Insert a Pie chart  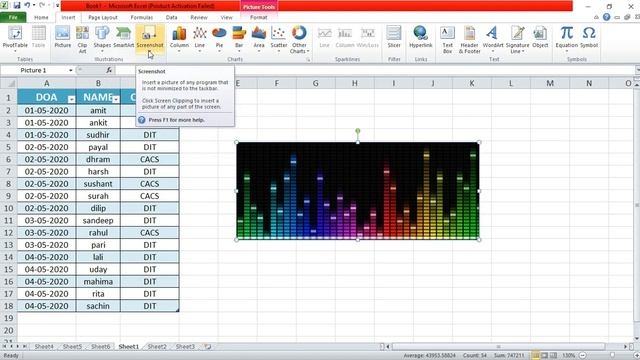219,38
